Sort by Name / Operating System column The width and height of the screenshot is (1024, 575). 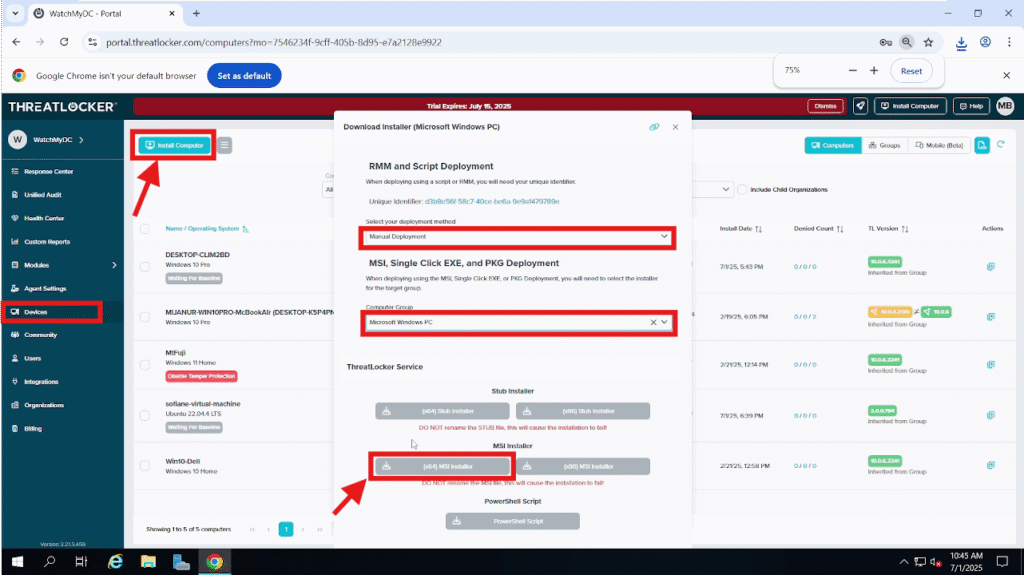coord(206,229)
